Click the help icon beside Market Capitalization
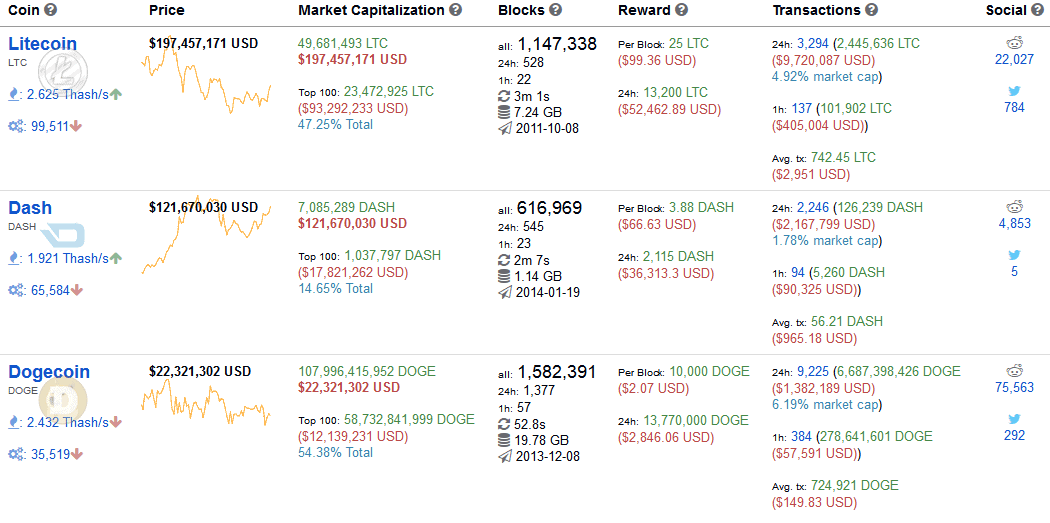Image resolution: width=1050 pixels, height=523 pixels. [x=456, y=10]
